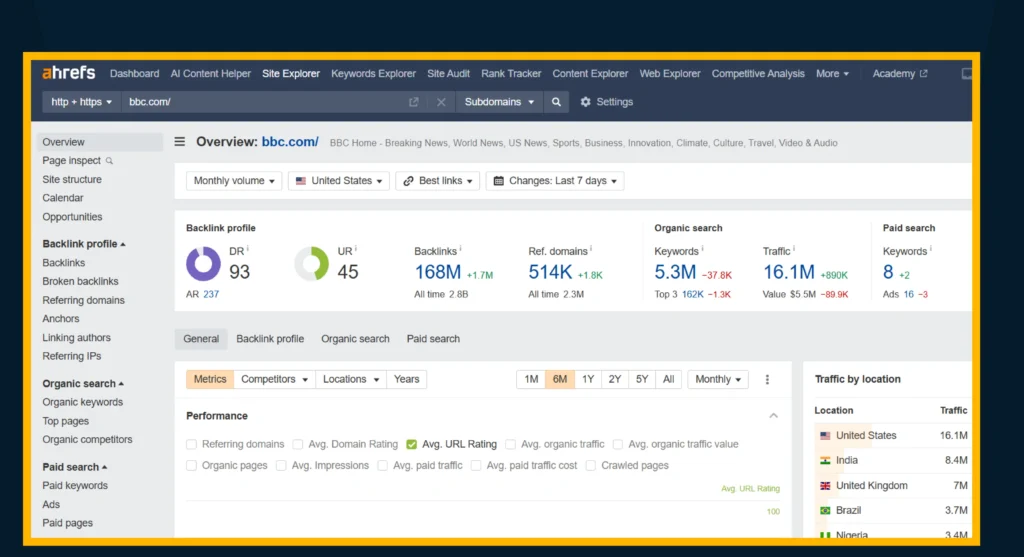The width and height of the screenshot is (1024, 557).
Task: Click the DR donut chart
Action: (204, 264)
